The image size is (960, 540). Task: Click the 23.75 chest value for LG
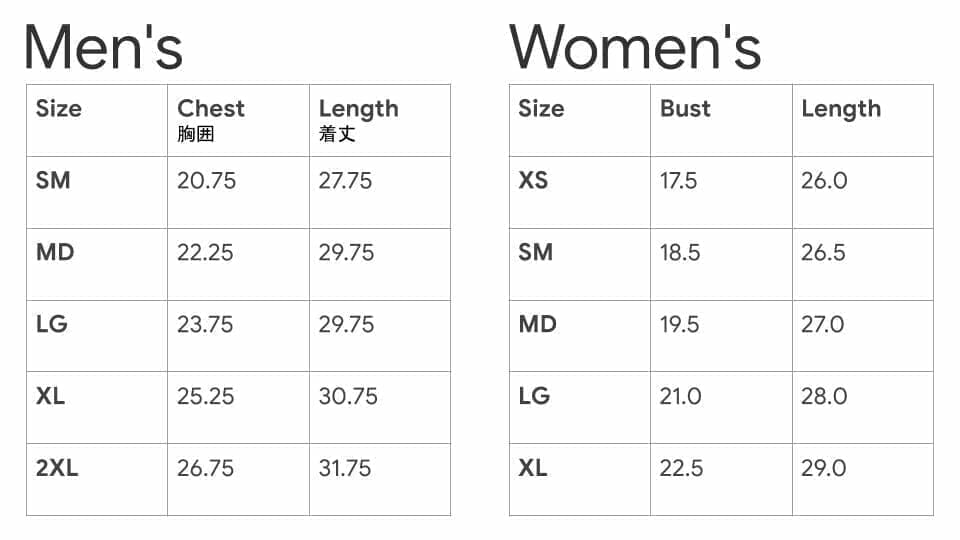[205, 324]
